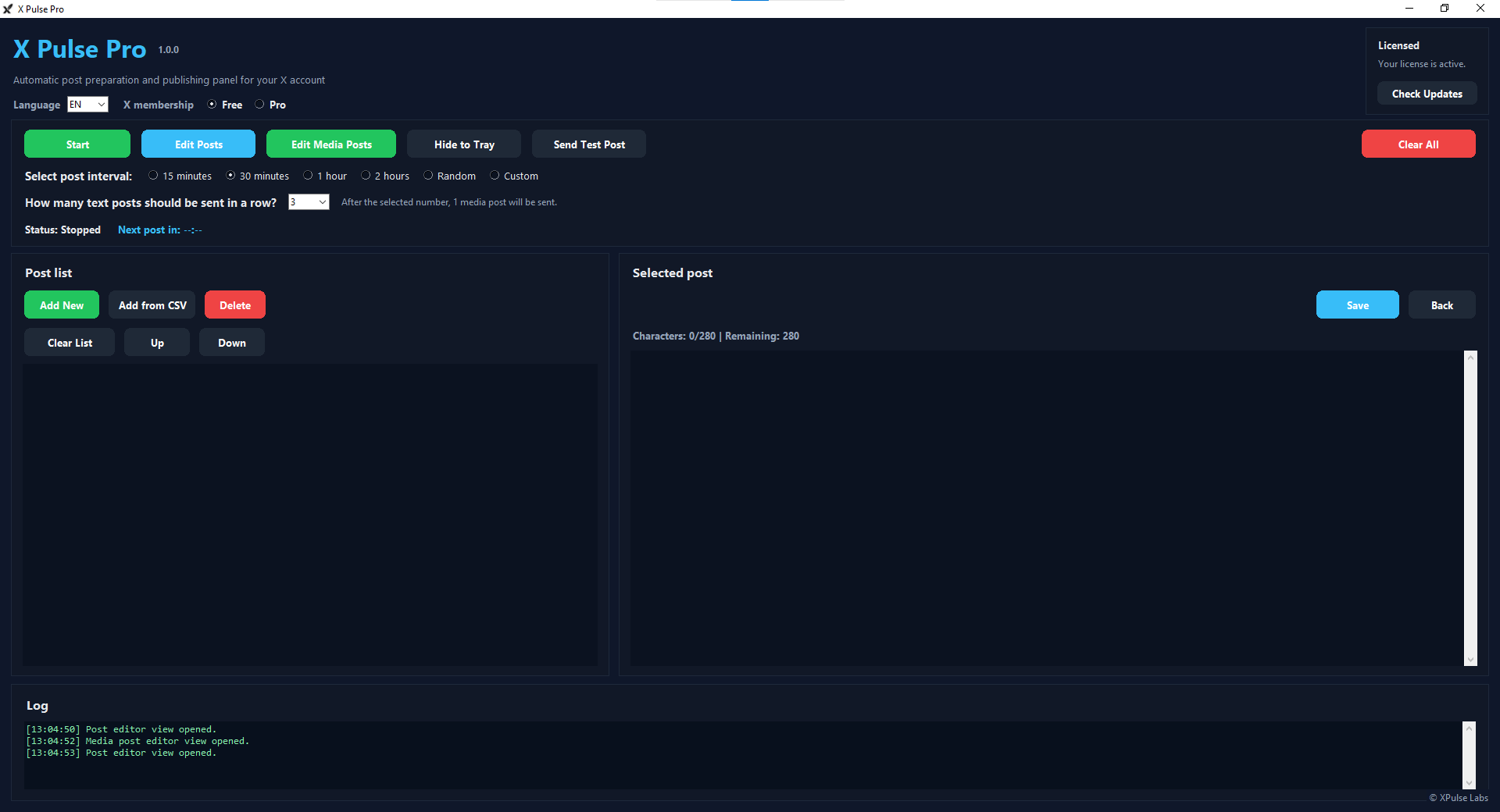Click Hide to Tray
1500x812 pixels.
coord(464,144)
